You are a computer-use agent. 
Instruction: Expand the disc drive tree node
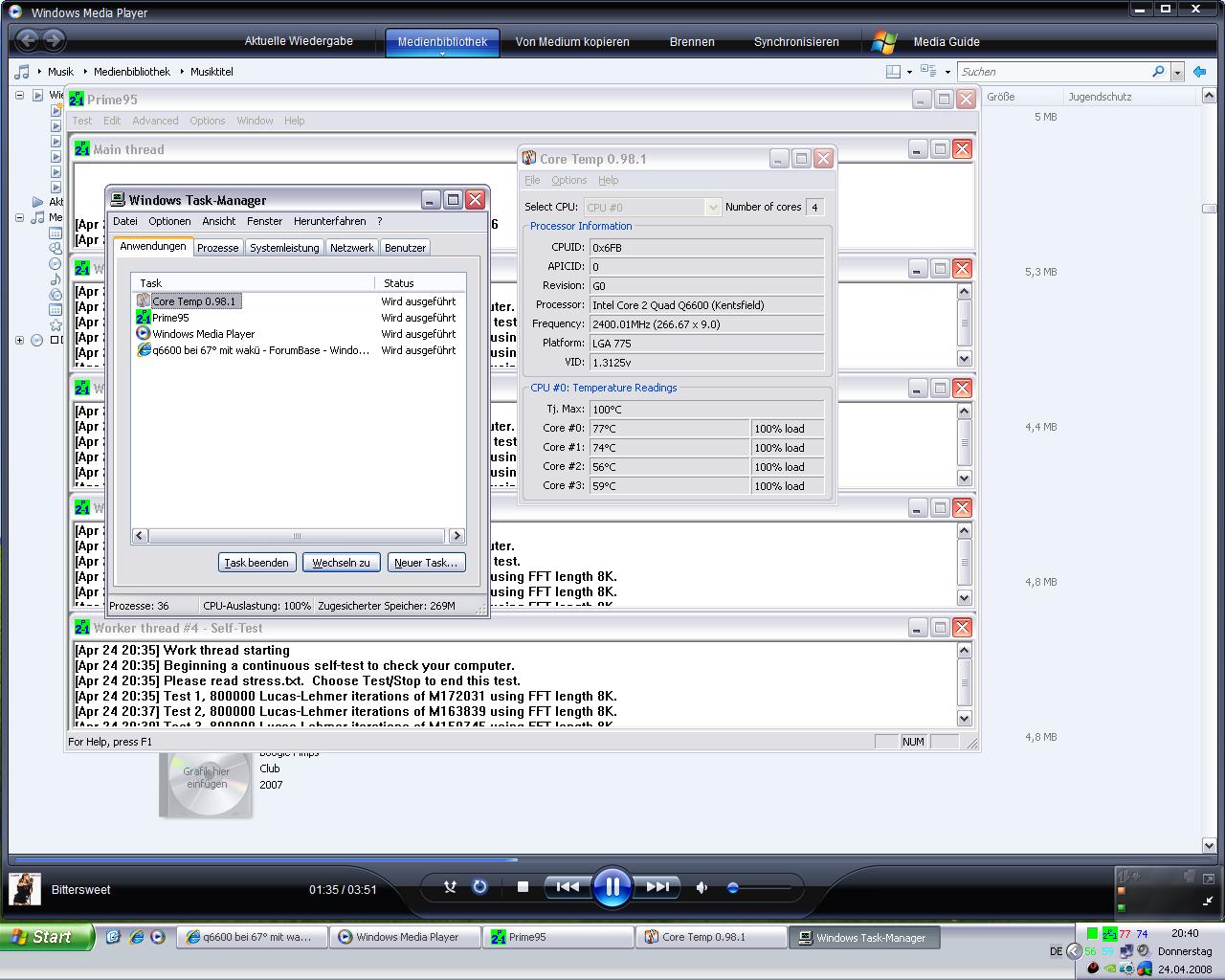19,340
